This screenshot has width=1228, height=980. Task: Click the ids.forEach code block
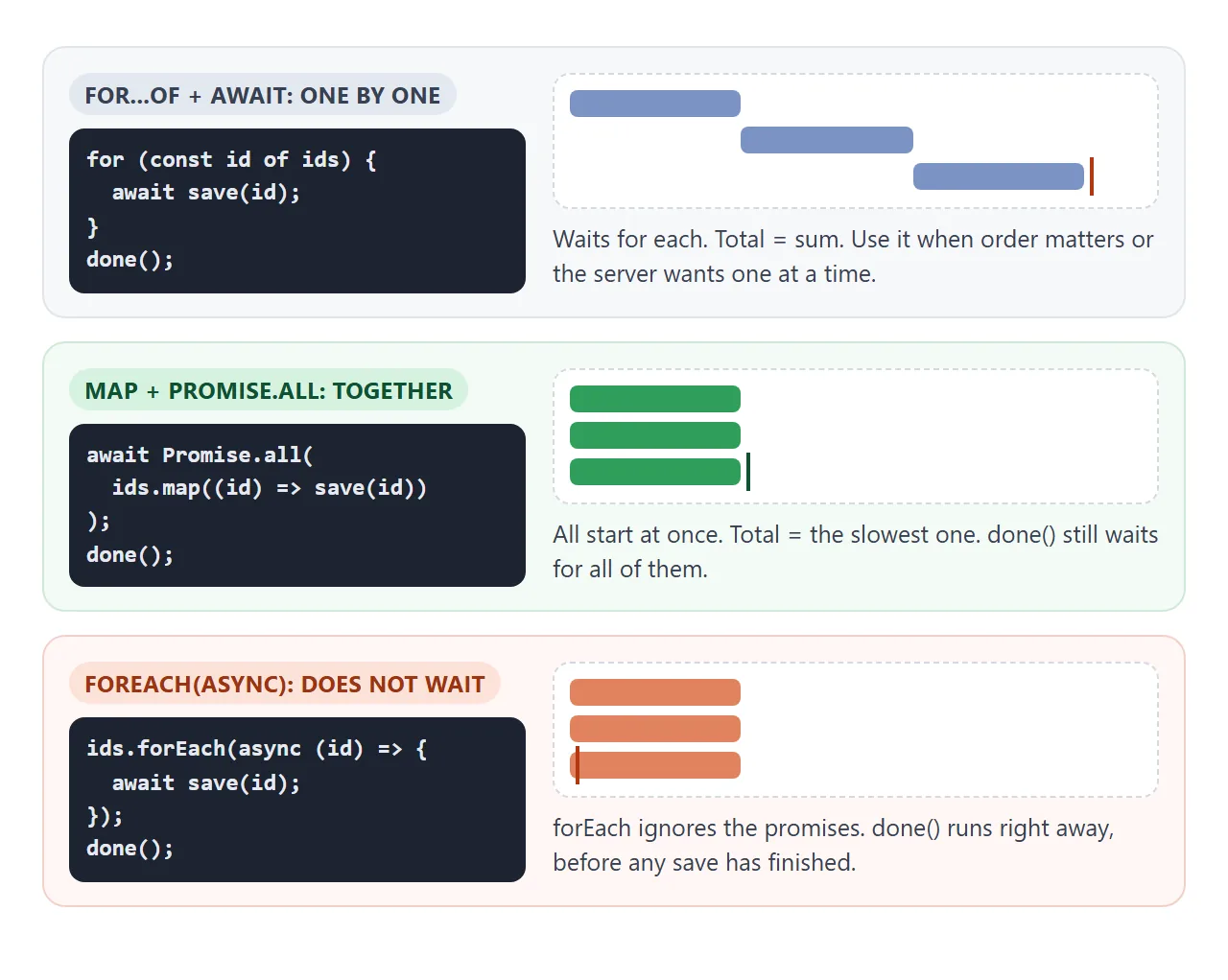coord(297,800)
